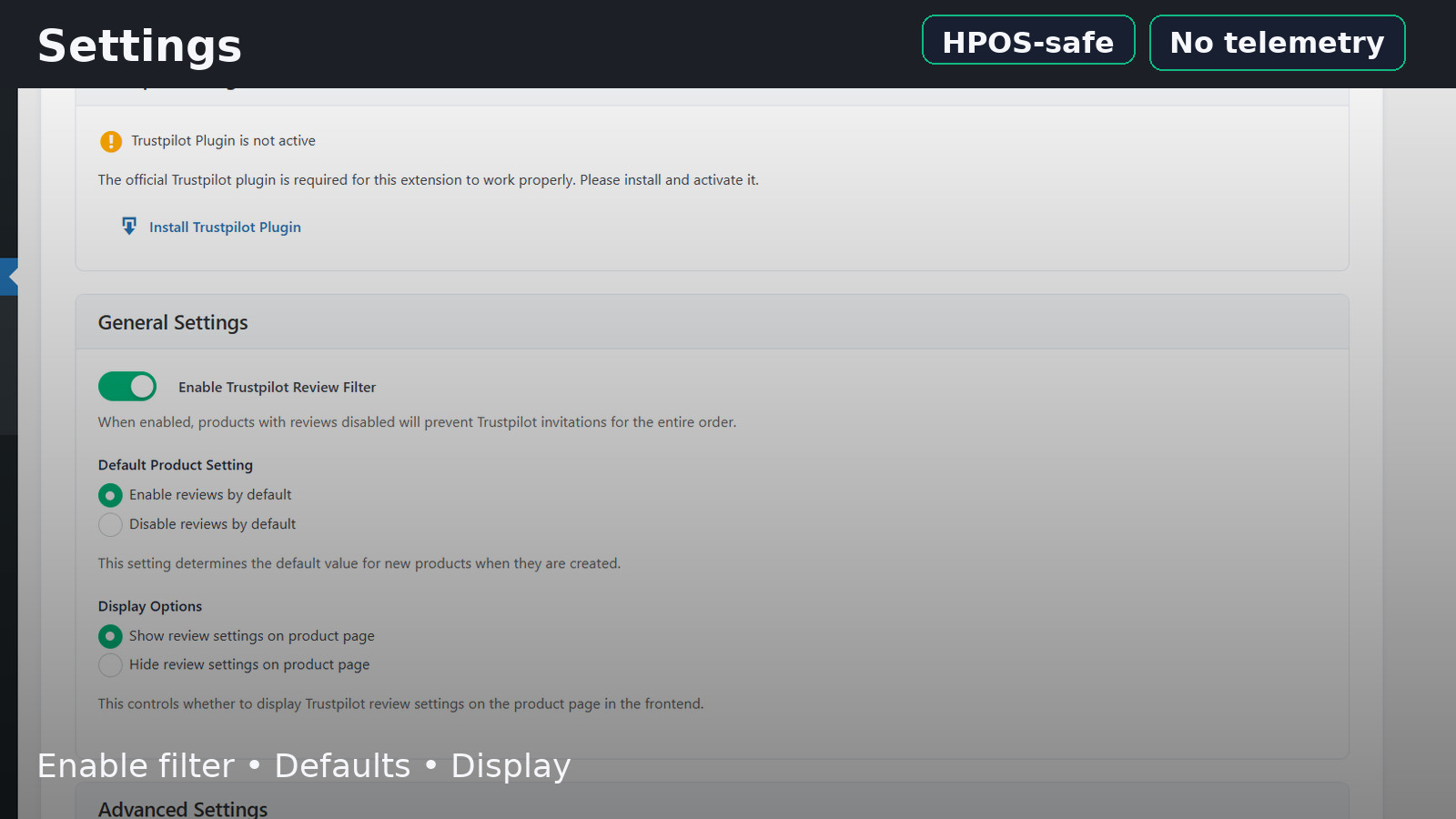The width and height of the screenshot is (1456, 819).
Task: Click the blue sidebar menu arrow indicator
Action: 9,276
